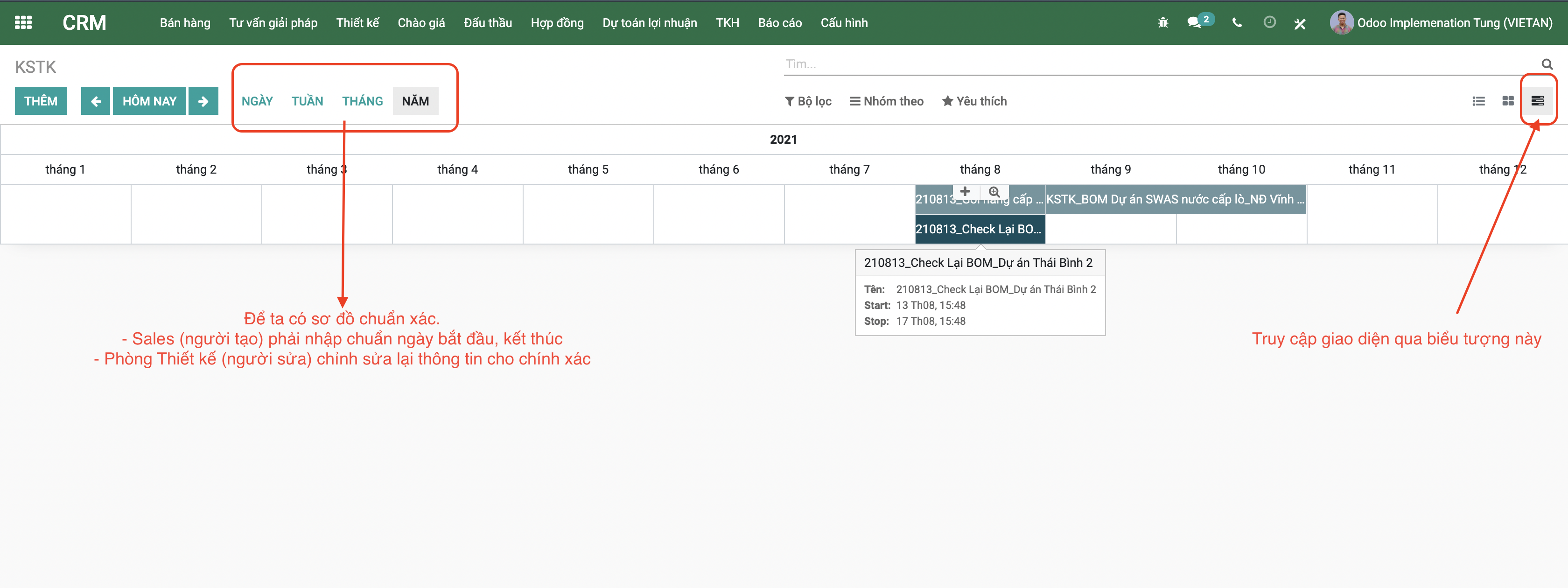Switch to the list view icon
Image resolution: width=1568 pixels, height=588 pixels.
pyautogui.click(x=1478, y=101)
